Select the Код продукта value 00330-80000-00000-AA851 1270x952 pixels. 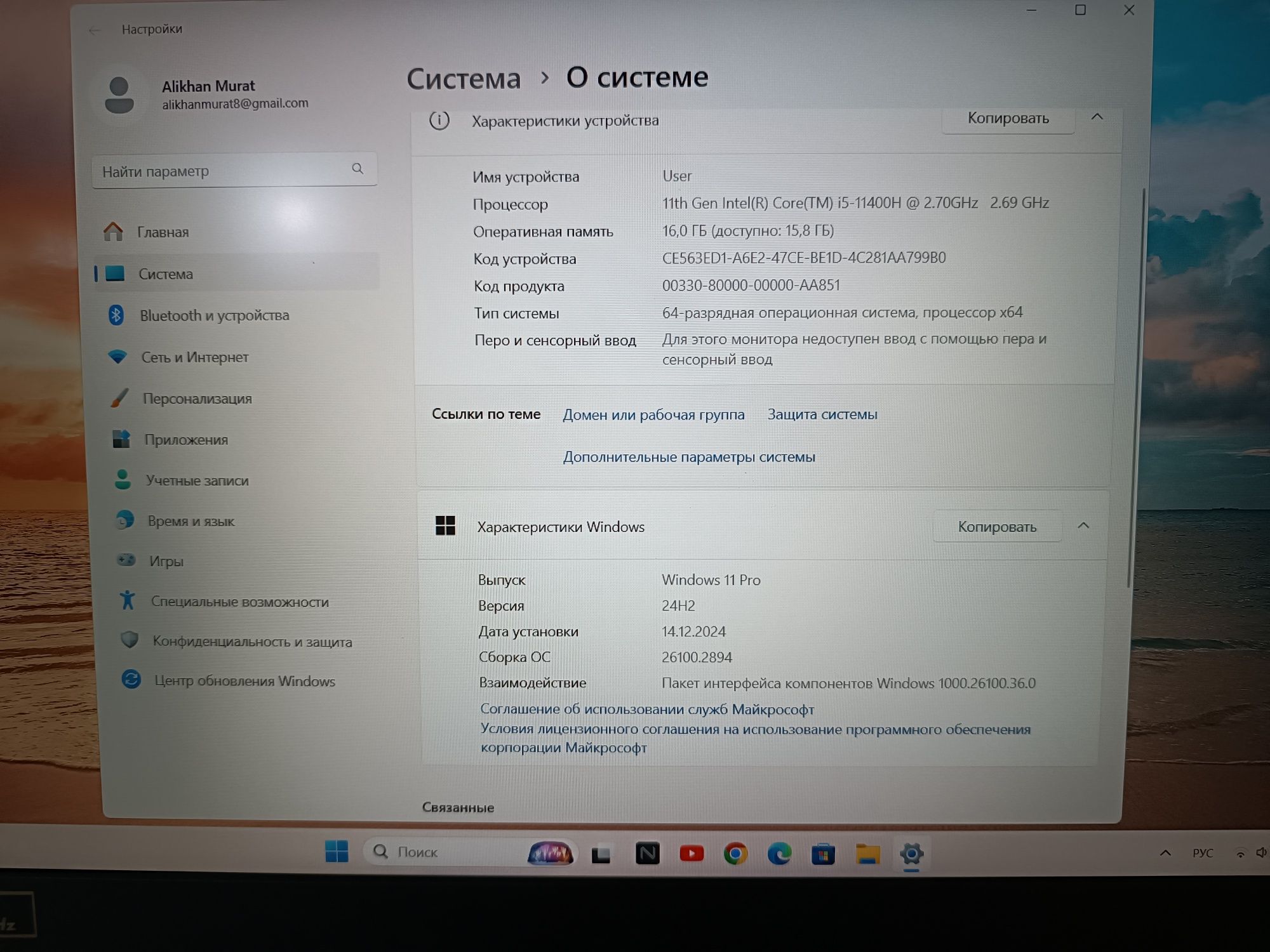click(751, 285)
